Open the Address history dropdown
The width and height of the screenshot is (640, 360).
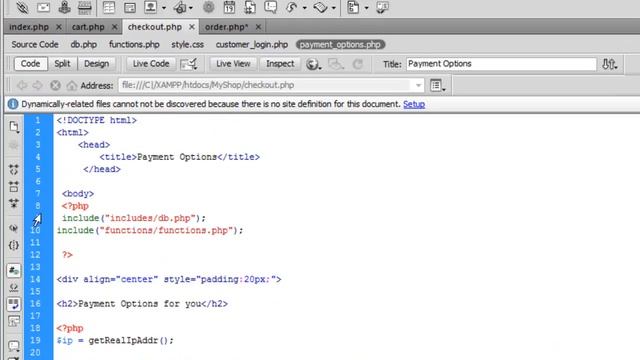coord(418,85)
